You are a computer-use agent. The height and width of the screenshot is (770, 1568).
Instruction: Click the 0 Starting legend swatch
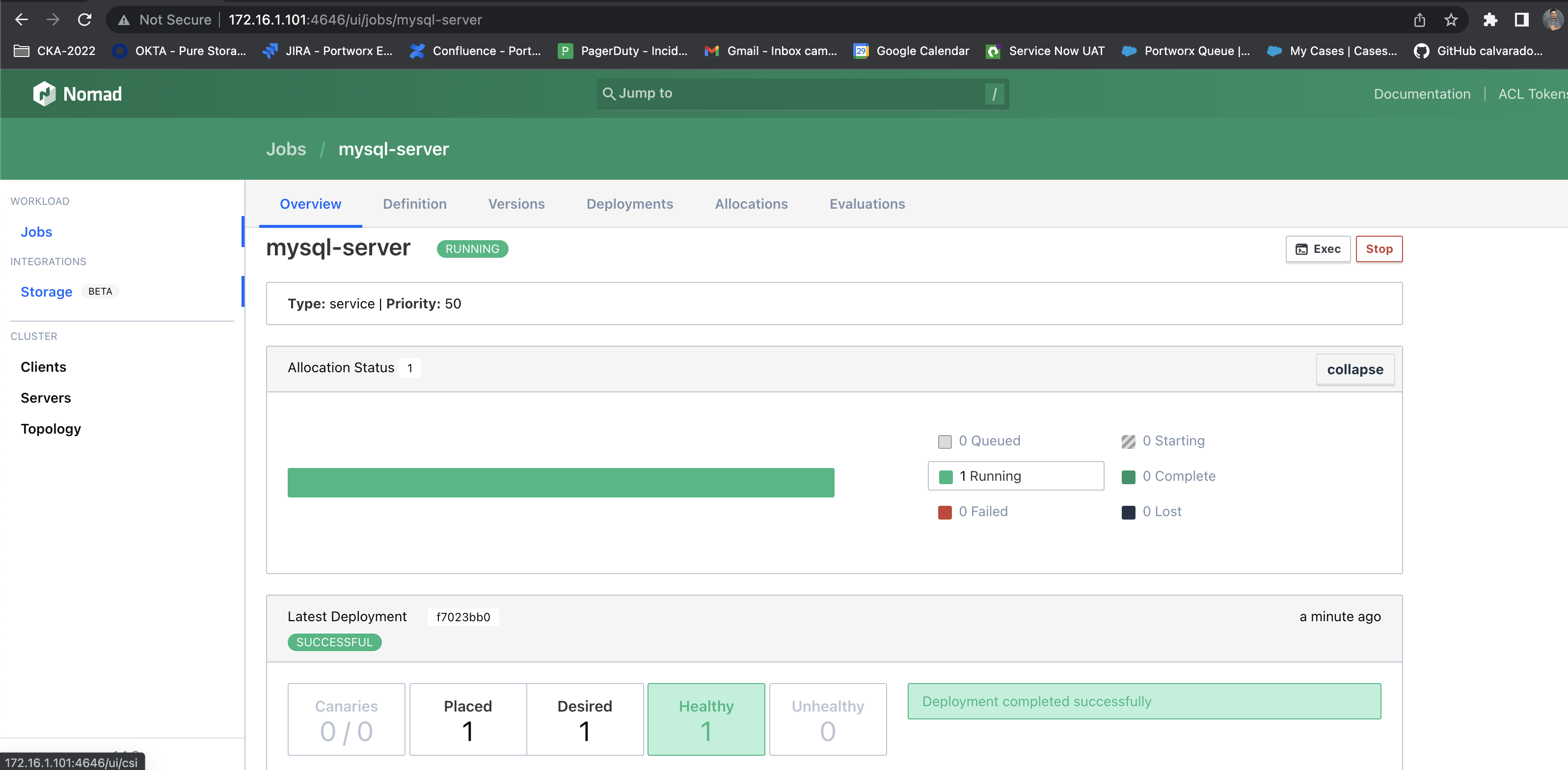[1128, 441]
